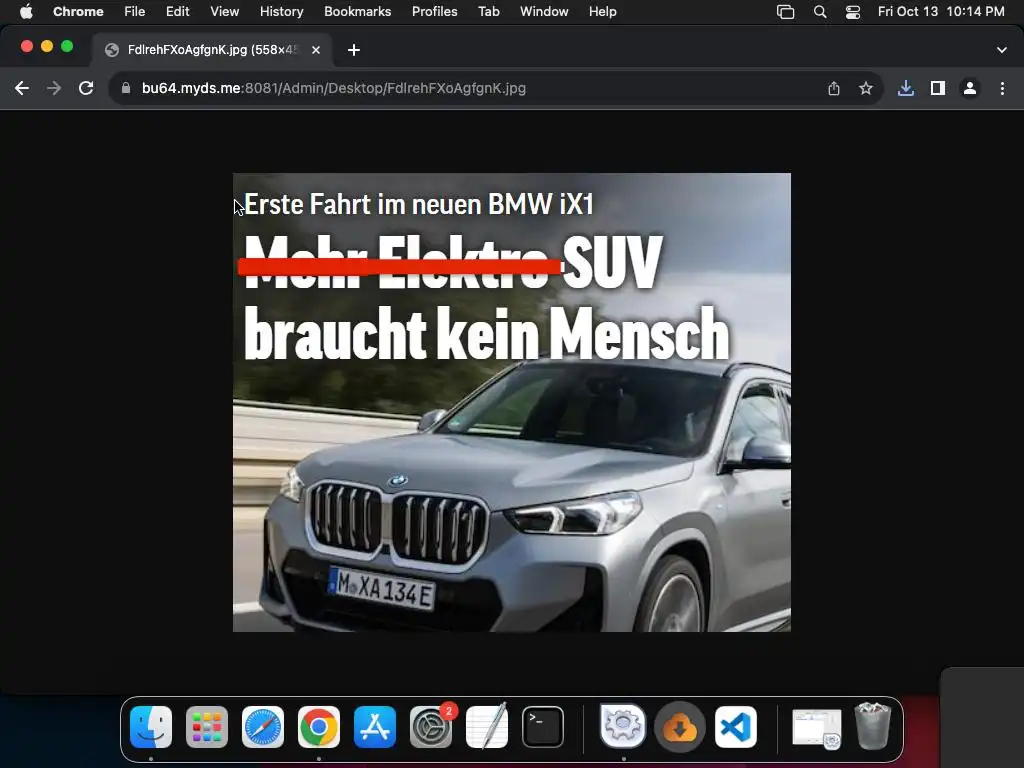Bookmark this tab with the star
The height and width of the screenshot is (768, 1024).
tap(866, 88)
